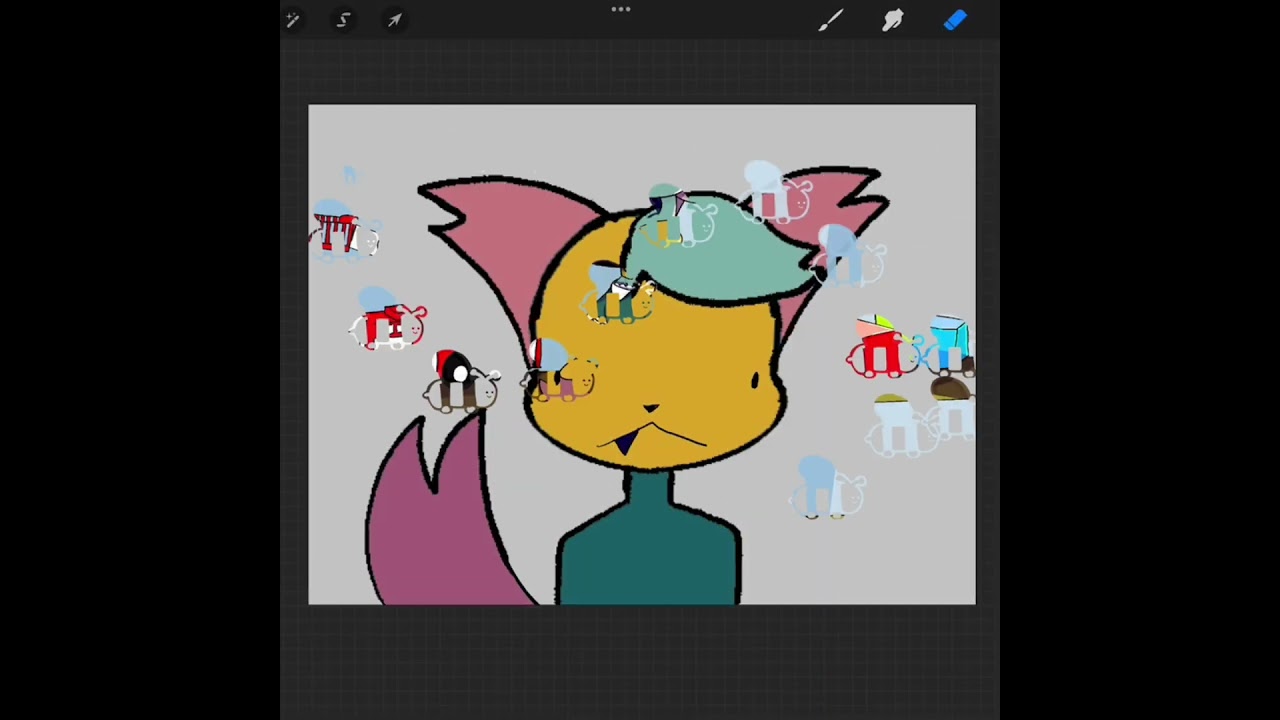Open the three-dot multitasking menu
This screenshot has height=720, width=1280.
click(x=621, y=10)
